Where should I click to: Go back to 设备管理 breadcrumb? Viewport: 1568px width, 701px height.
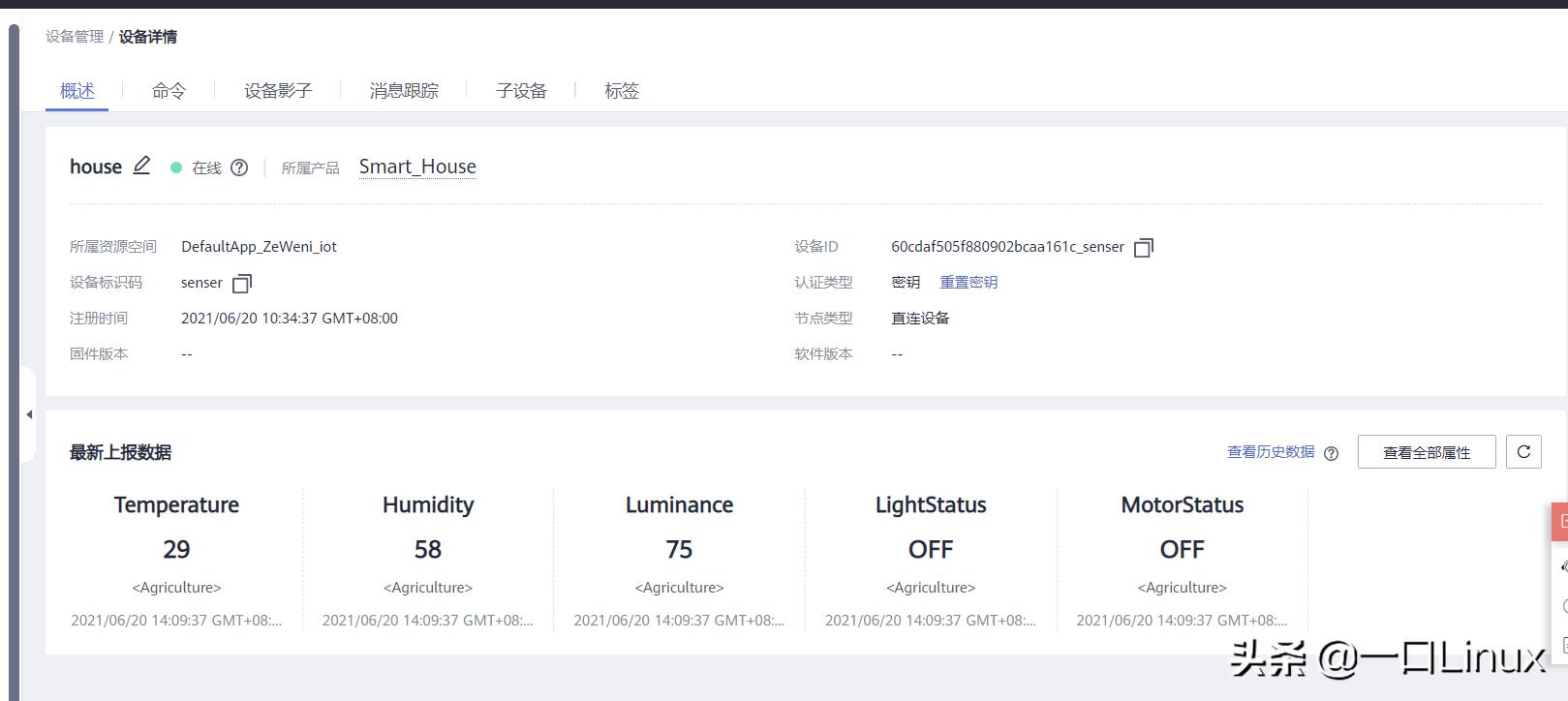point(75,37)
